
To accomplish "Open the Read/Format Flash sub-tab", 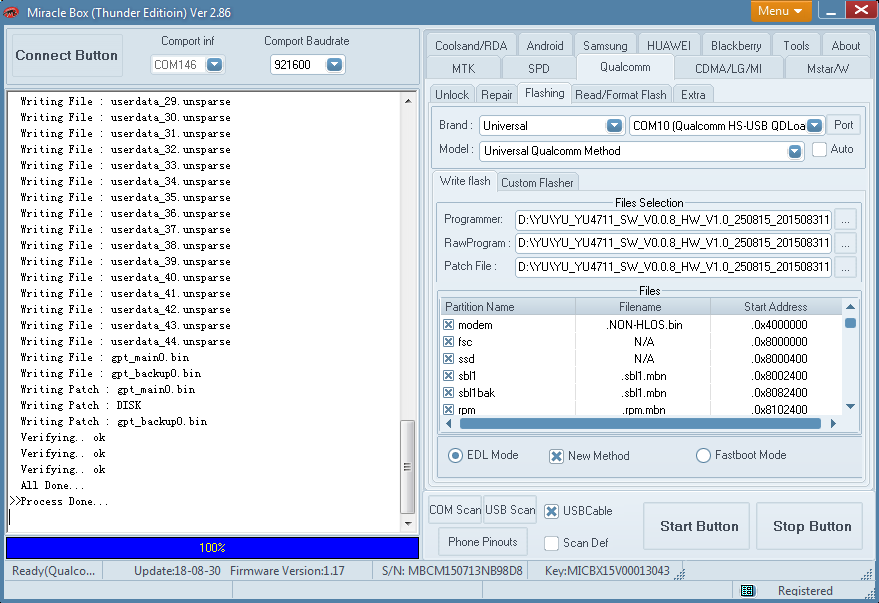I will coord(621,95).
